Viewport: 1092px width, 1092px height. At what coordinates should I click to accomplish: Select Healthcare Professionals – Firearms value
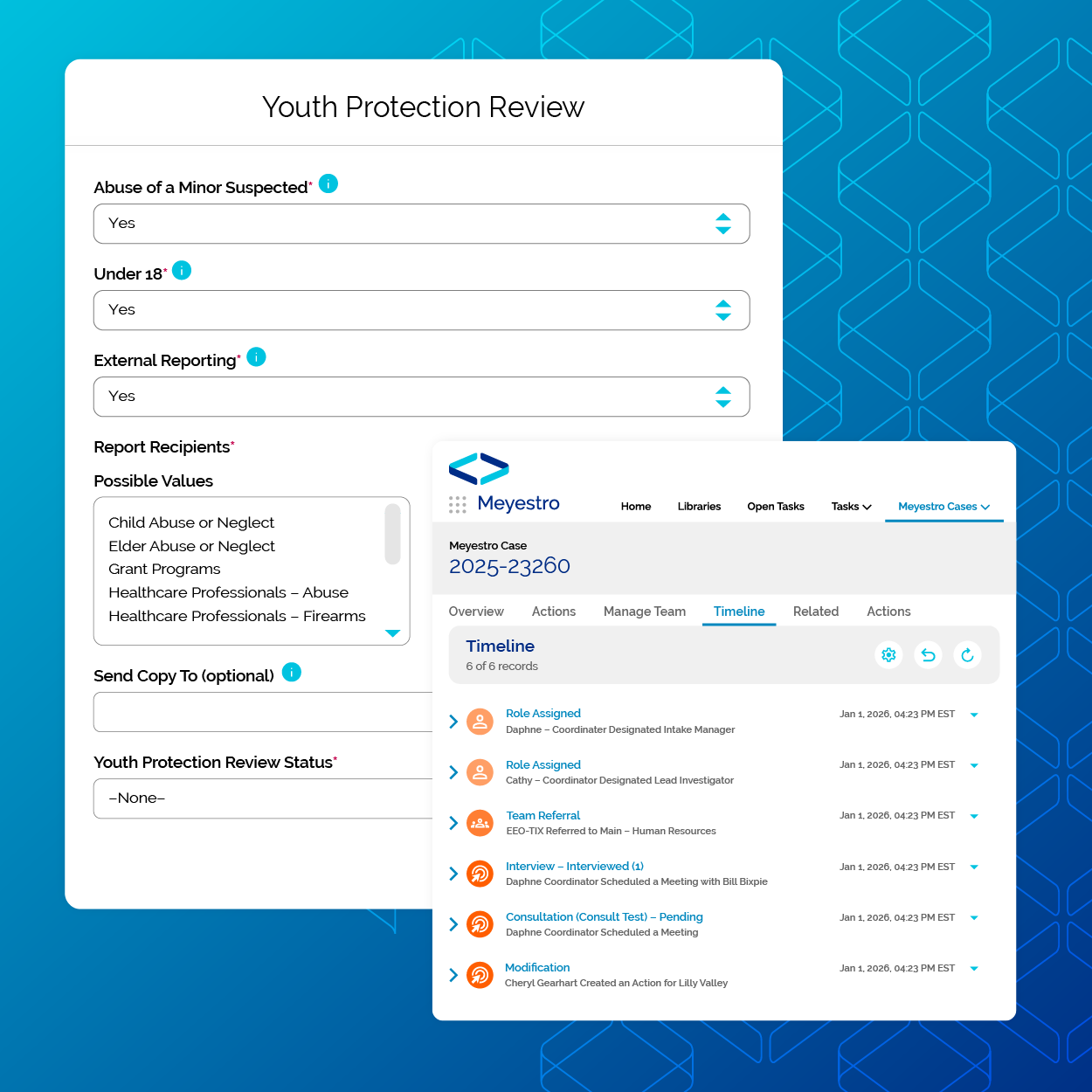tap(237, 616)
